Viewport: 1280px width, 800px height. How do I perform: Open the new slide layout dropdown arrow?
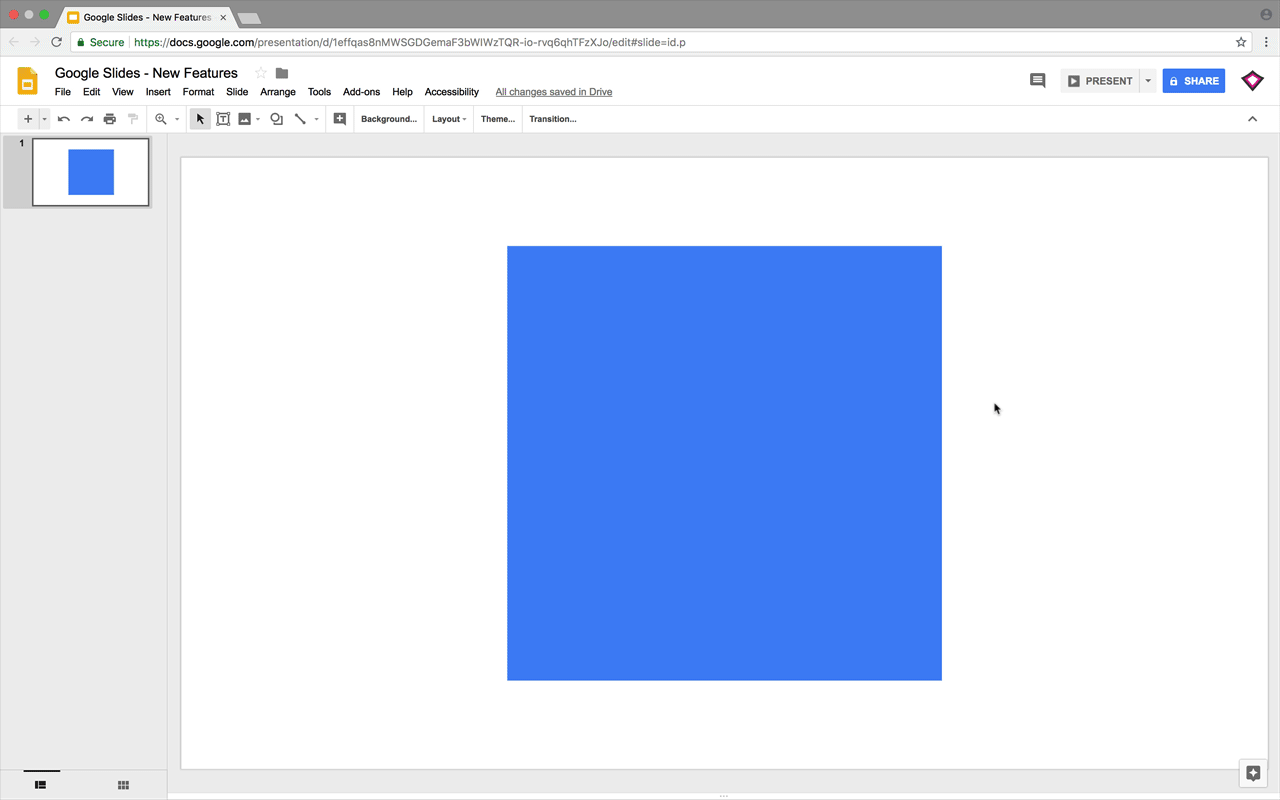(44, 119)
